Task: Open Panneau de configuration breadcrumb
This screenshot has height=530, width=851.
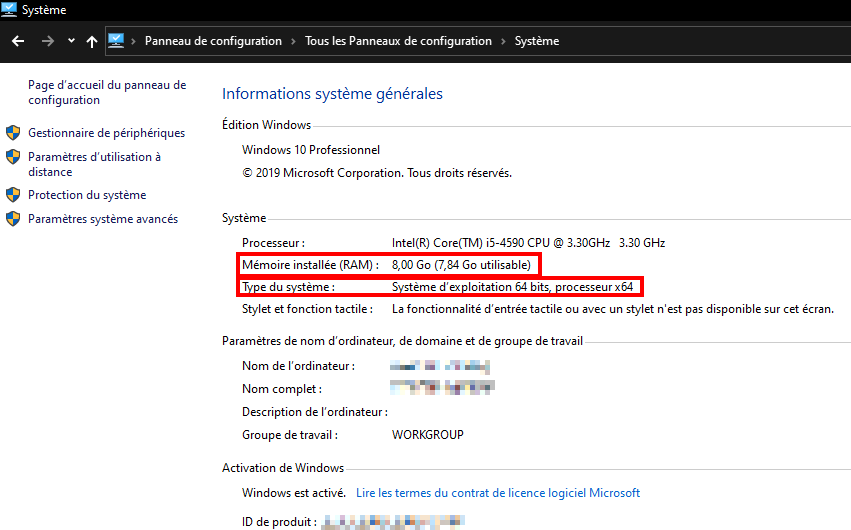Action: [213, 41]
